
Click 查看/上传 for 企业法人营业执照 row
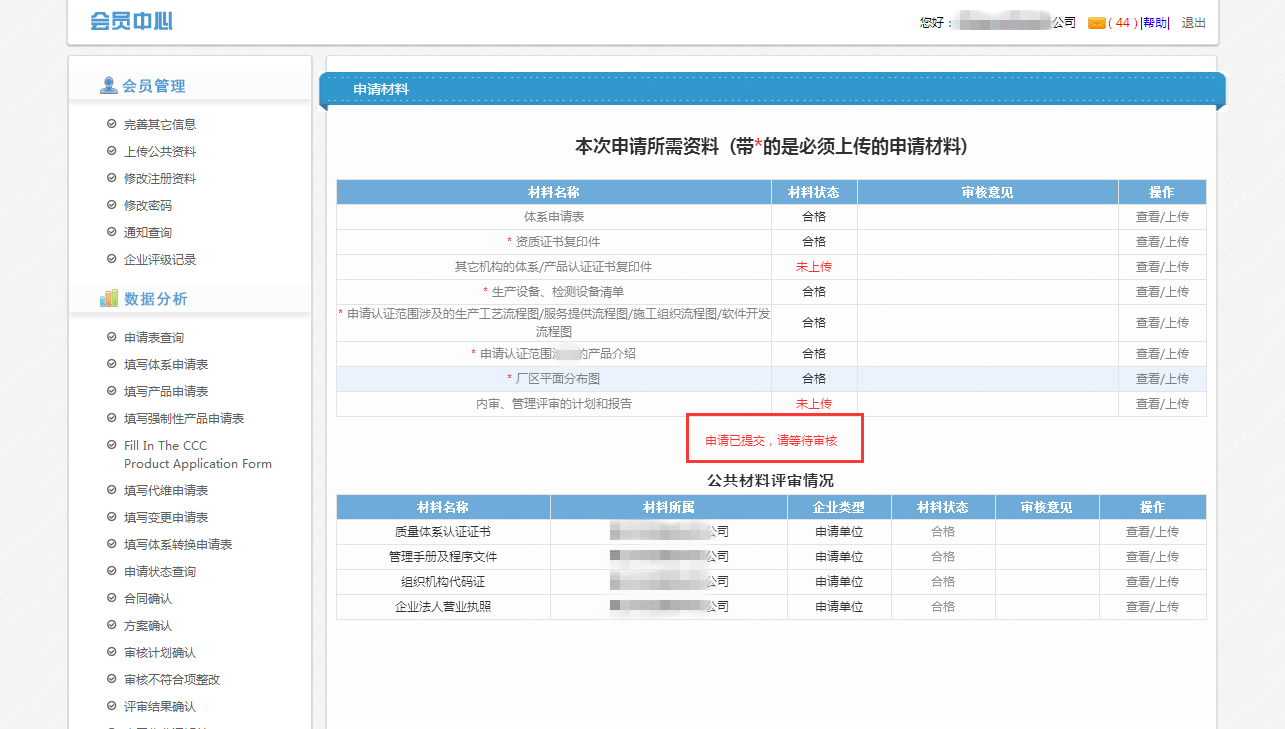[1152, 607]
